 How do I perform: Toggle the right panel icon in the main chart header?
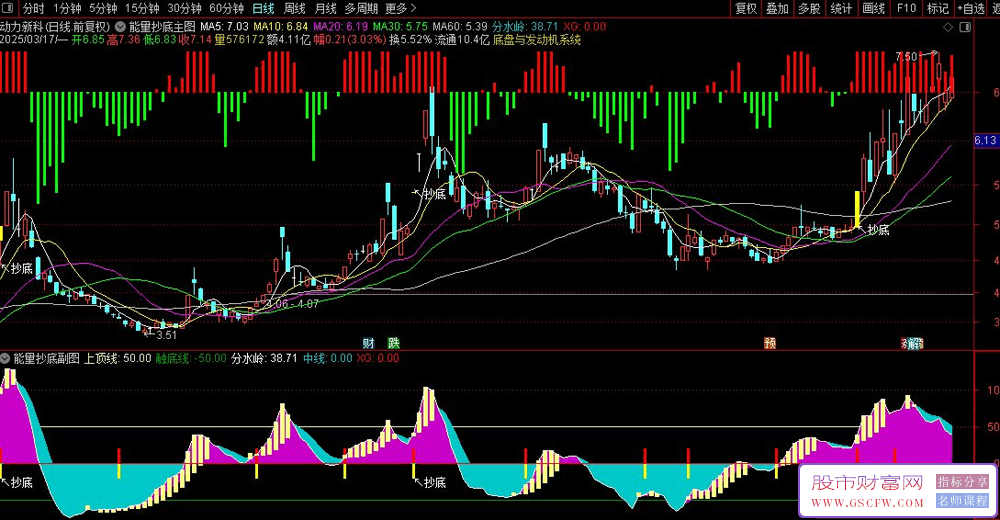965,27
